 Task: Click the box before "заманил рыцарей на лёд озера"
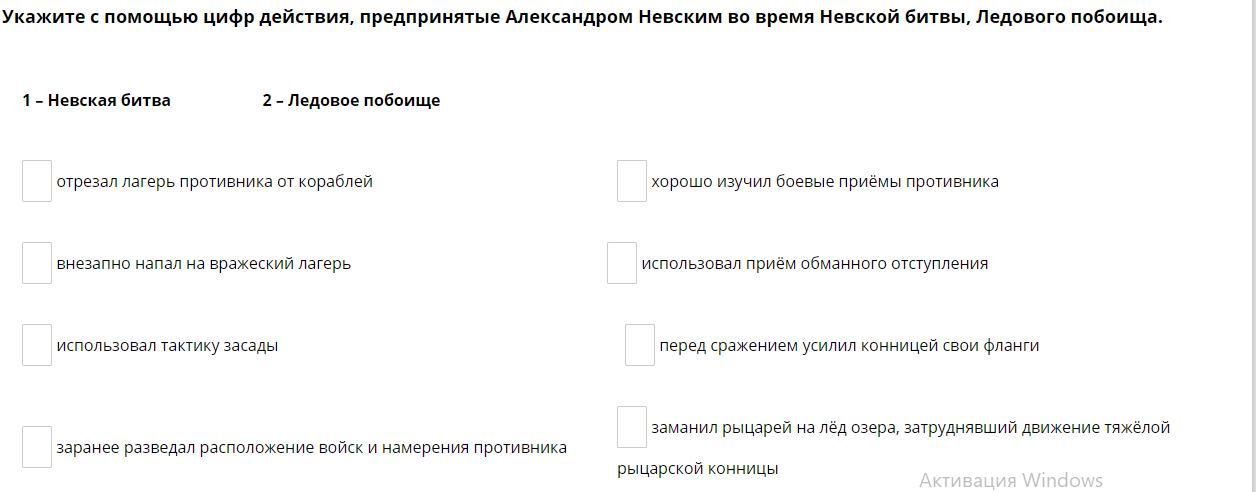(x=632, y=427)
